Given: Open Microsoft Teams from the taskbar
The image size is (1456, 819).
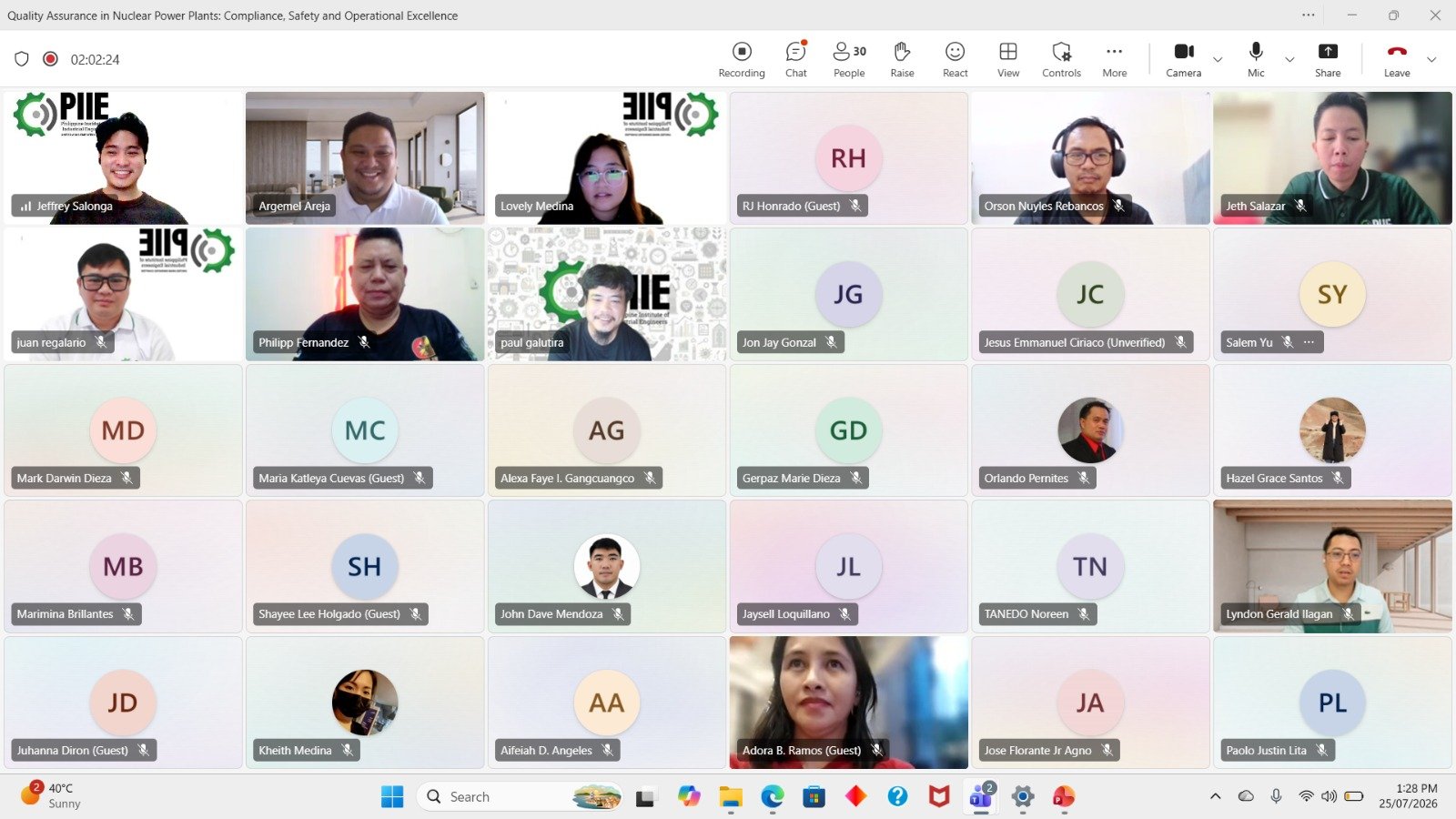Looking at the screenshot, I should (981, 796).
